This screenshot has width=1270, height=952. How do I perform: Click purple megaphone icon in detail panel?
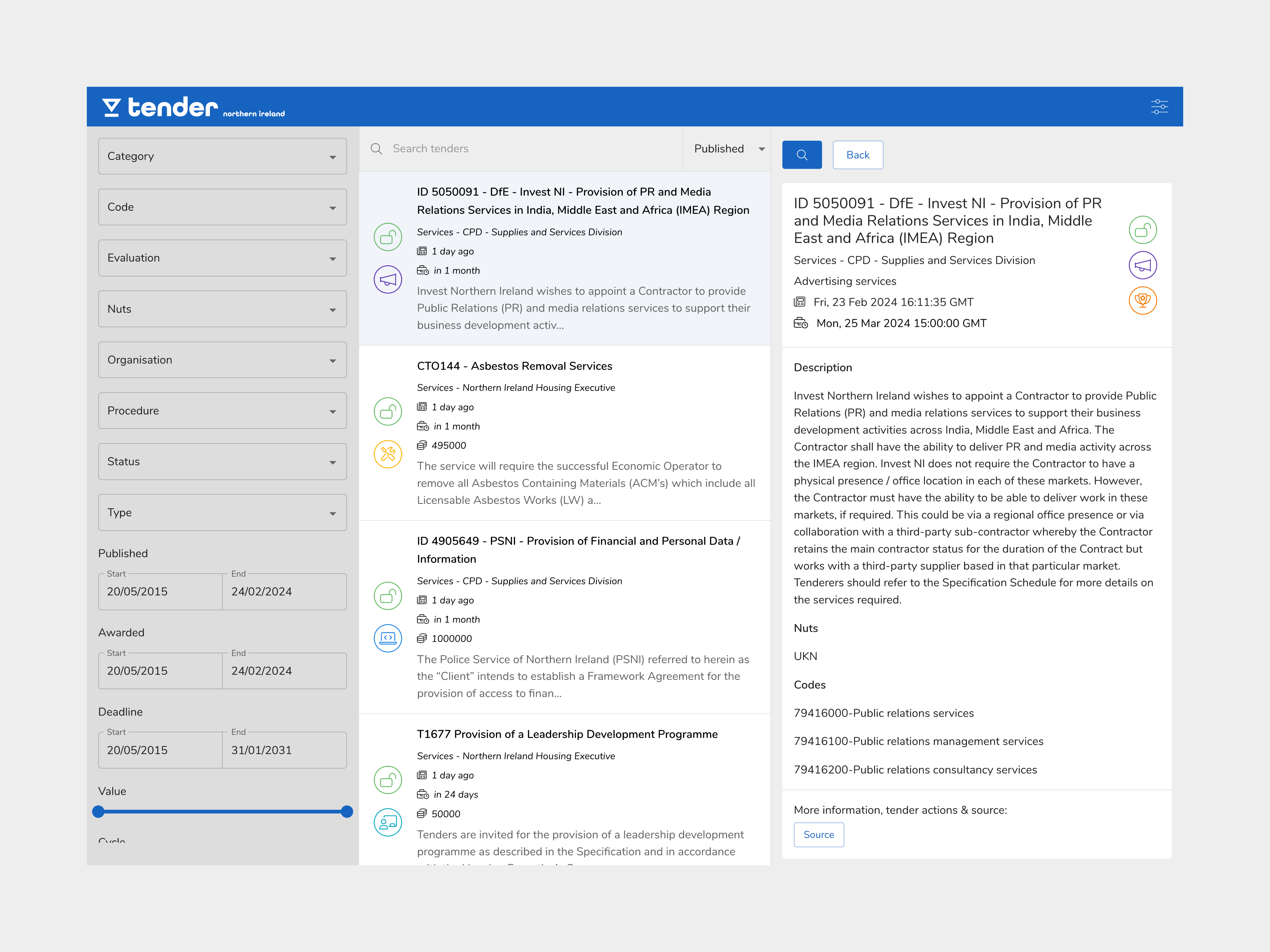[x=1143, y=265]
